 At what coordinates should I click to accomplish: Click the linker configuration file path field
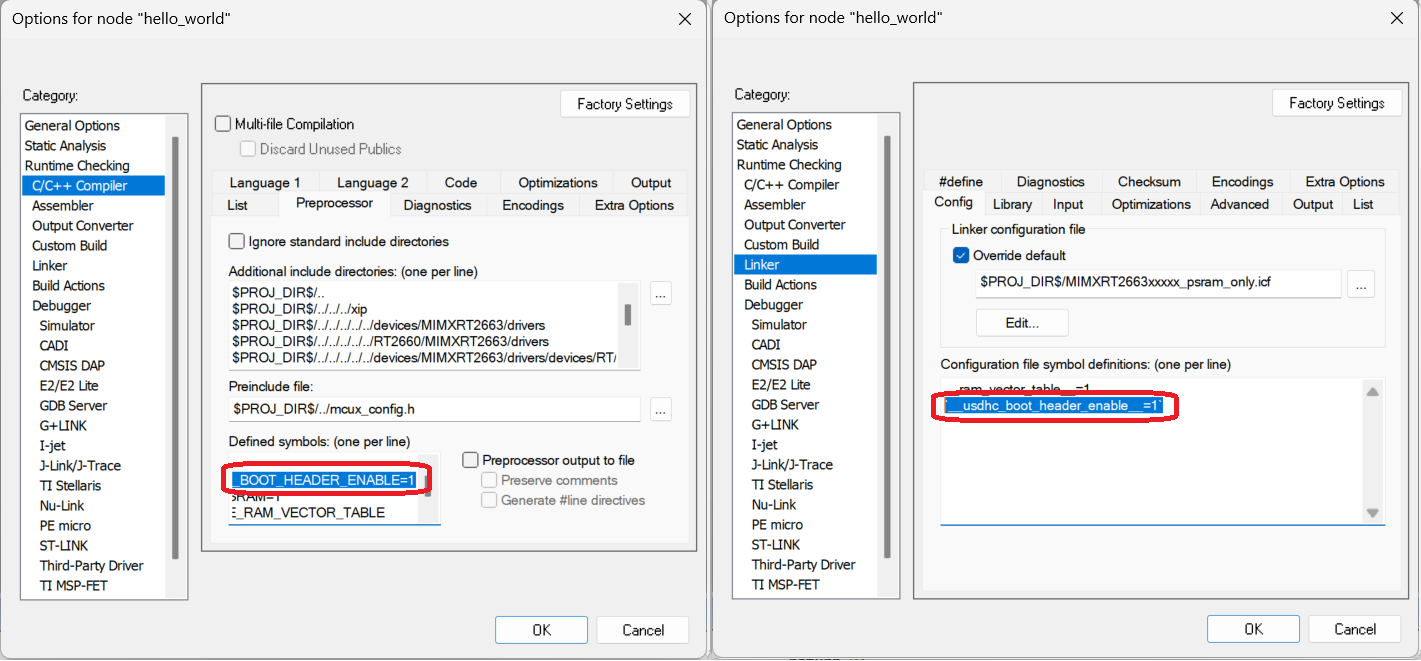click(x=1158, y=283)
